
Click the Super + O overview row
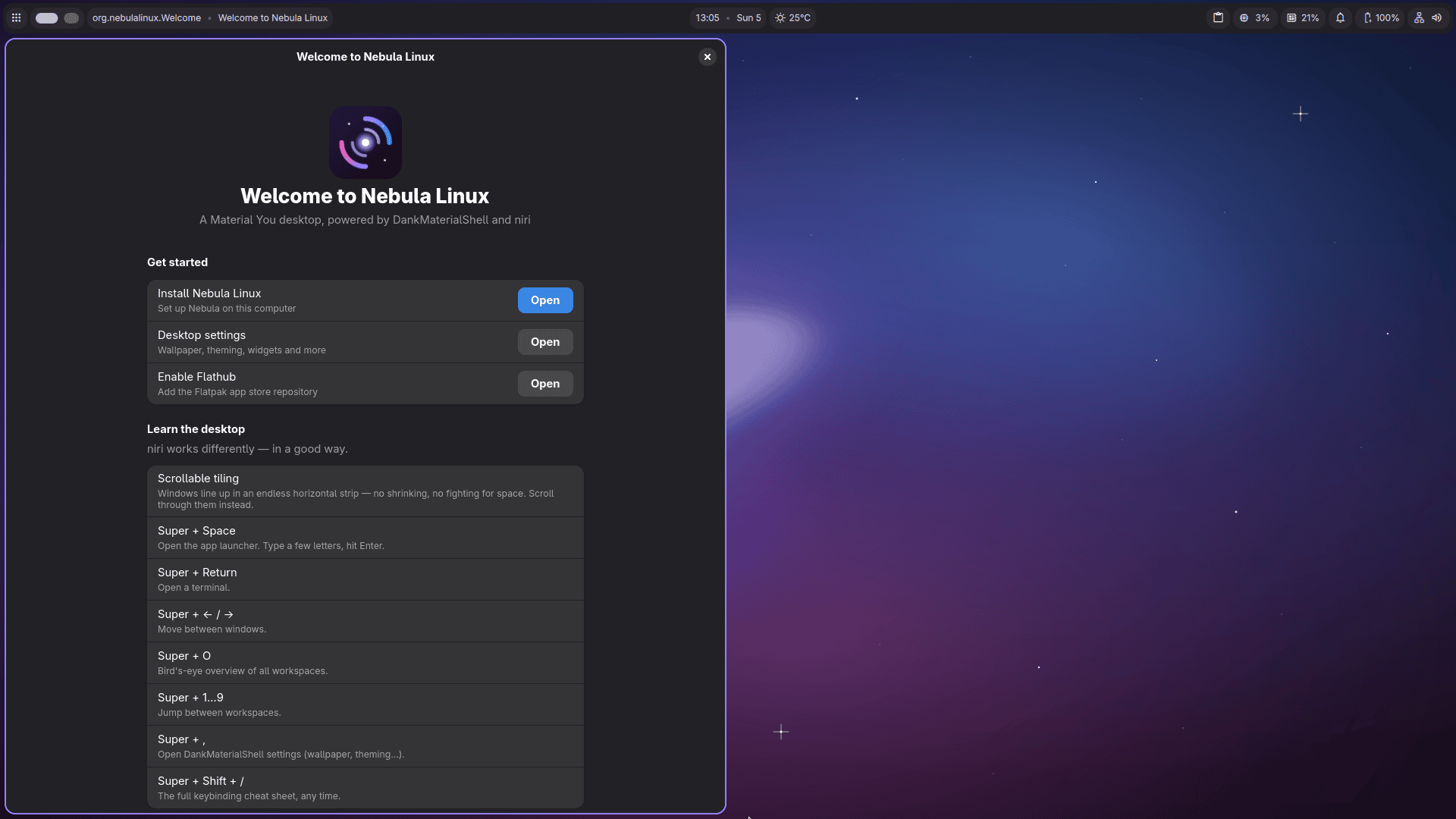pyautogui.click(x=366, y=664)
